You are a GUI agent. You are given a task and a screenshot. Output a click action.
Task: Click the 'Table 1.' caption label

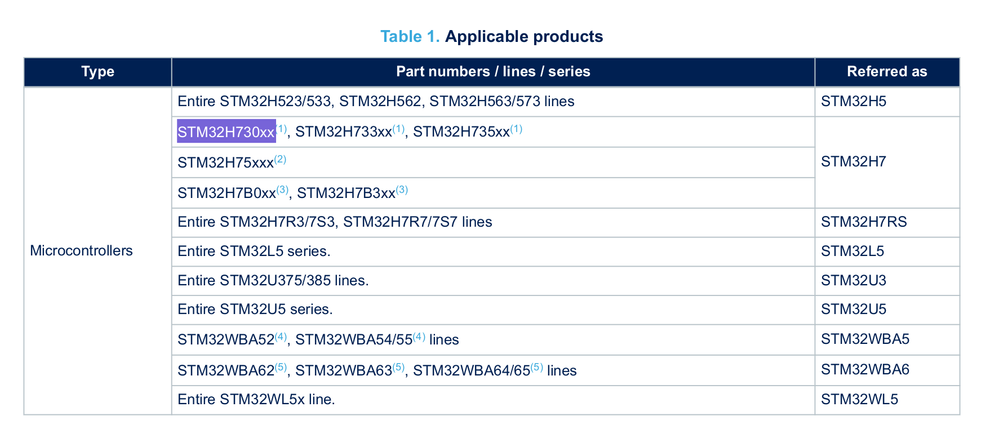tap(410, 36)
